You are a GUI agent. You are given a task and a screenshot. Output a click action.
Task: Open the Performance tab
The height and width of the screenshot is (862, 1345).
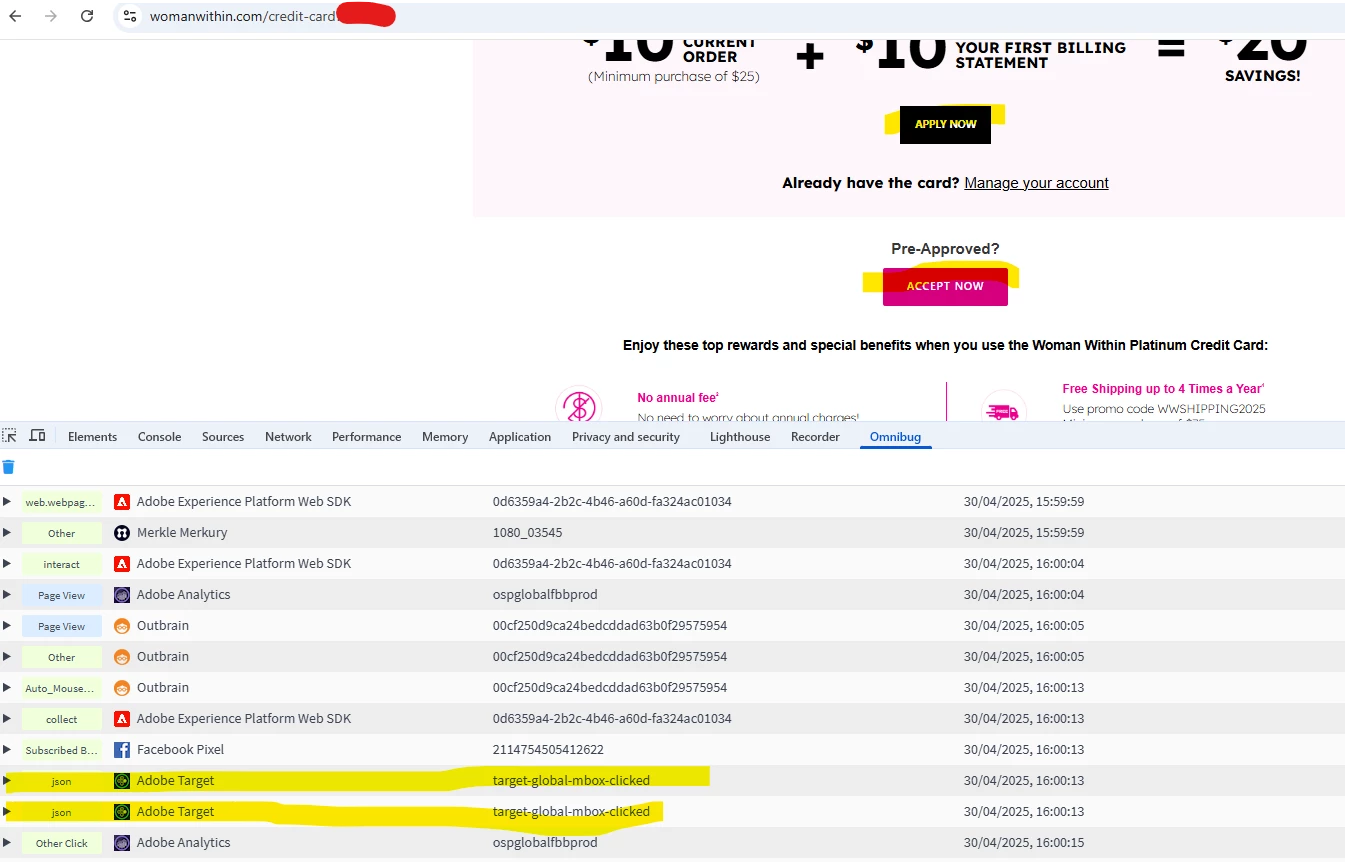pyautogui.click(x=366, y=437)
